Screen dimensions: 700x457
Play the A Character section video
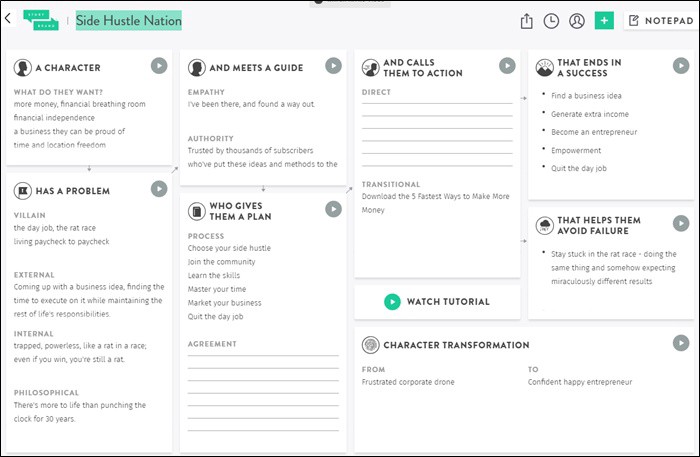[x=159, y=66]
